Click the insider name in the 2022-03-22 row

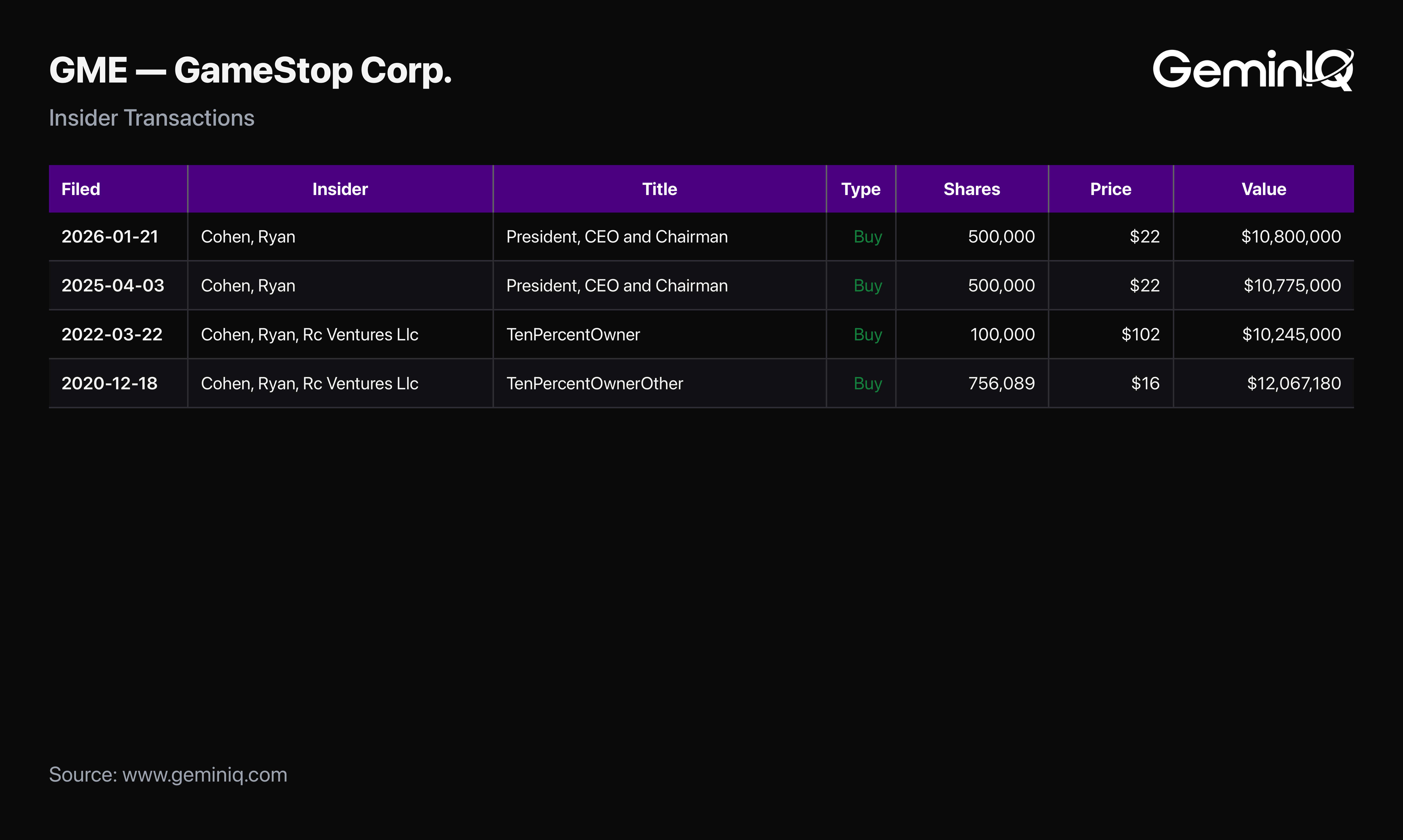coord(310,335)
